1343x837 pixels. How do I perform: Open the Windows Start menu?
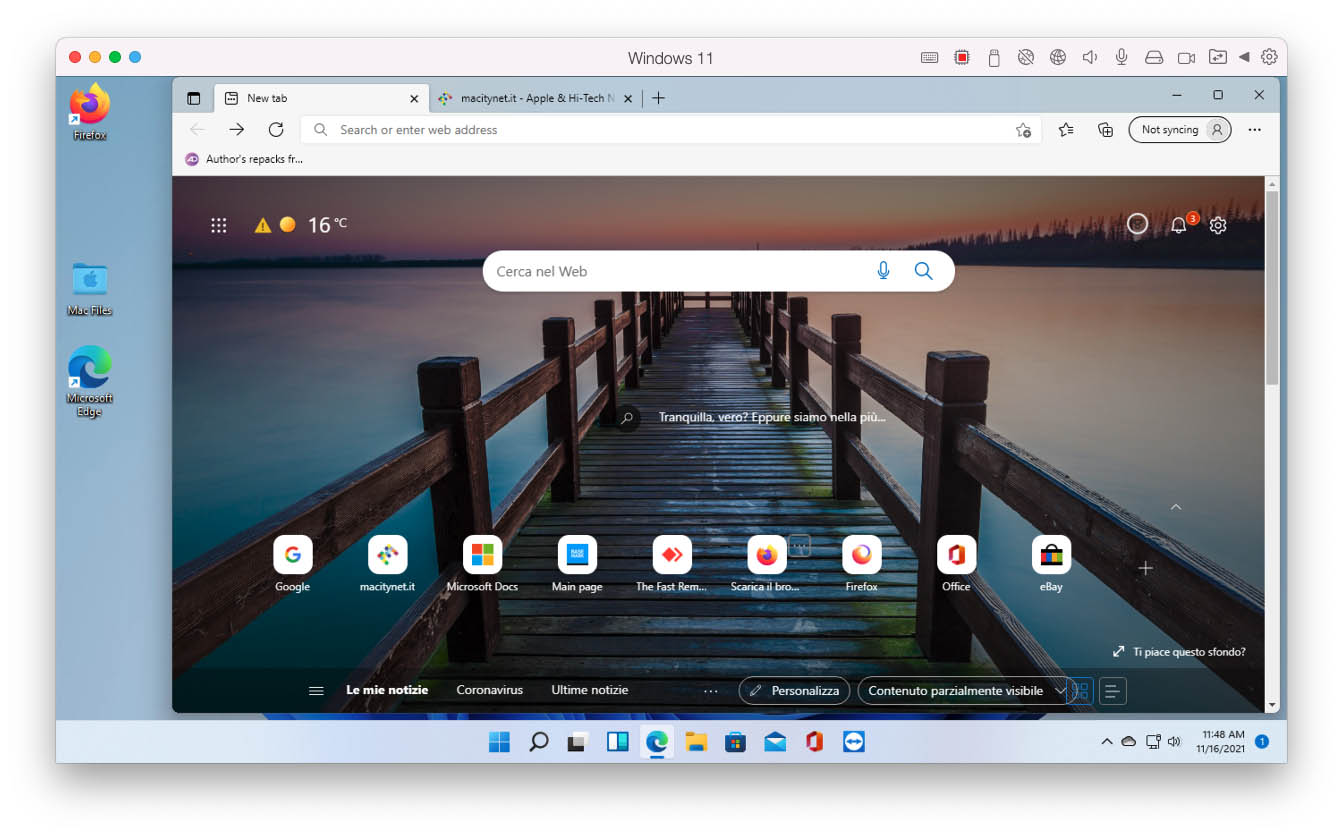[x=499, y=742]
